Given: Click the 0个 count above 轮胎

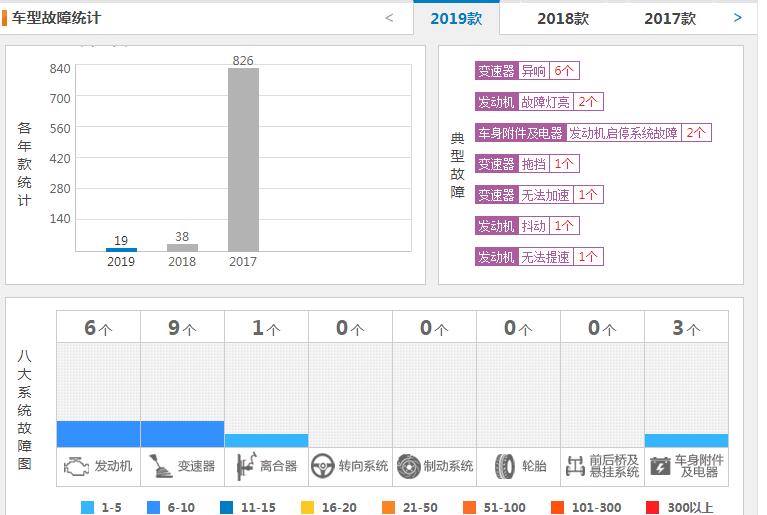Looking at the screenshot, I should pyautogui.click(x=519, y=328).
